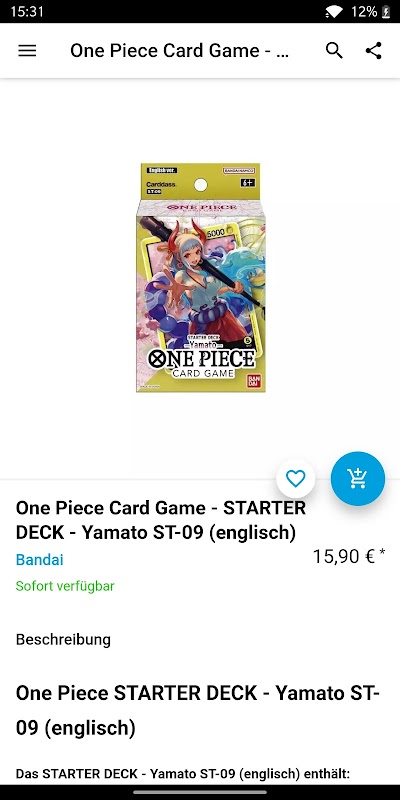Select the Beschreibung section label
Screen dimensions: 400x800
(63, 639)
